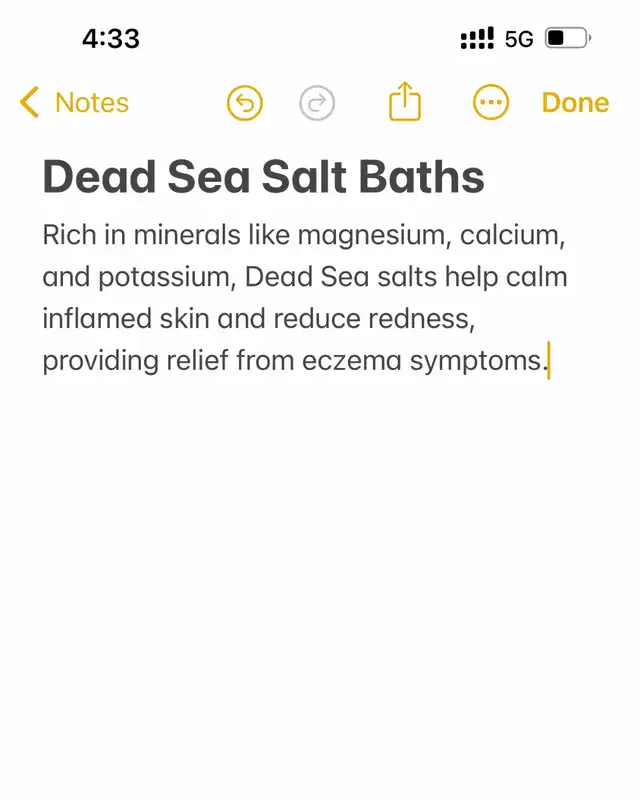The image size is (640, 800).
Task: Tap the 4:33 clock in status bar
Action: point(111,39)
